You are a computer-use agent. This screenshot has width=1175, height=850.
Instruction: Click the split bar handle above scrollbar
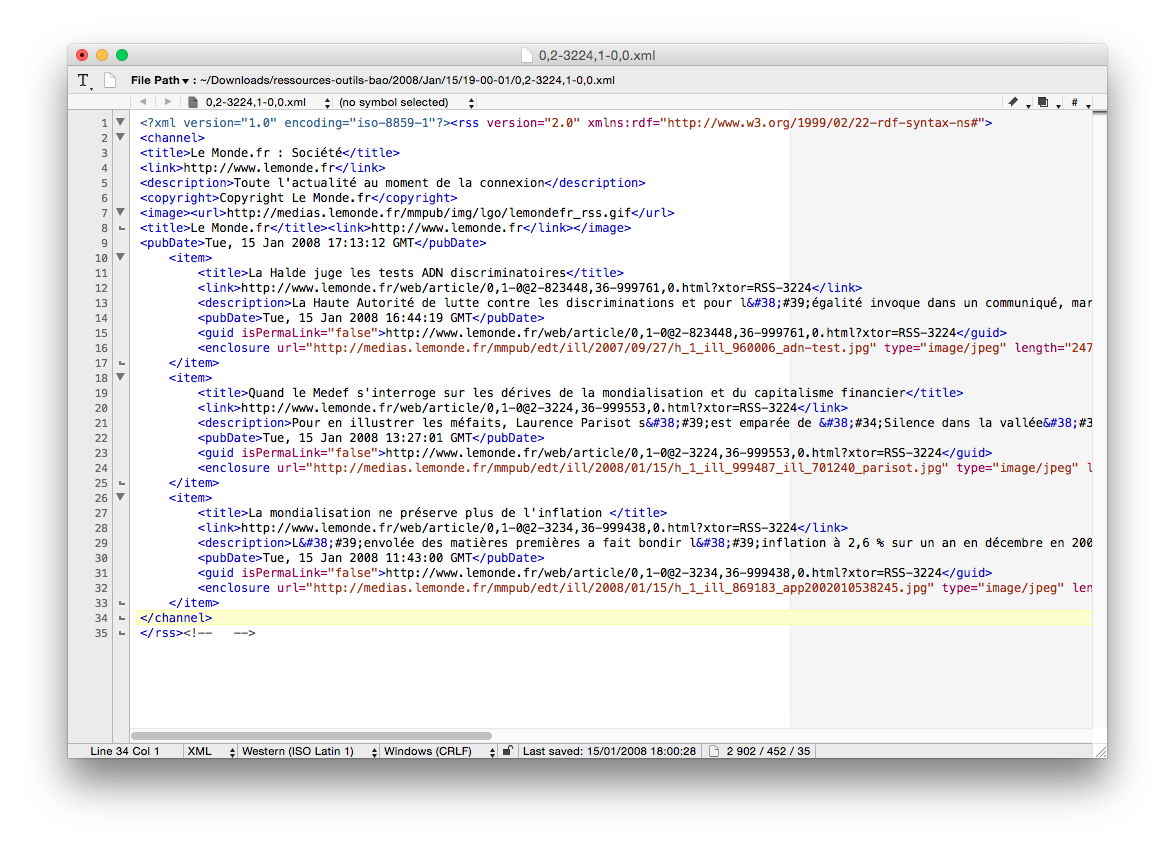[x=1099, y=112]
